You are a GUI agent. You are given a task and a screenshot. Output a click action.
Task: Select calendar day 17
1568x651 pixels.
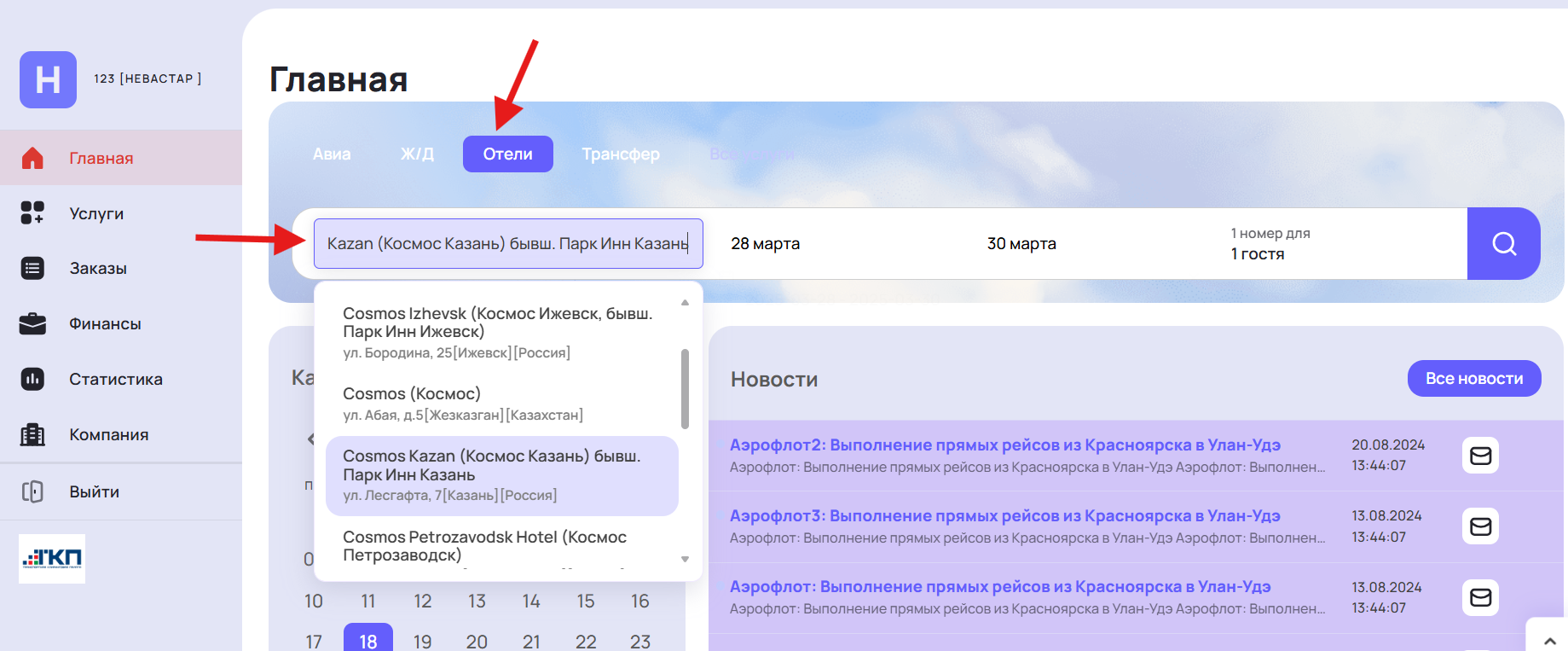(314, 640)
